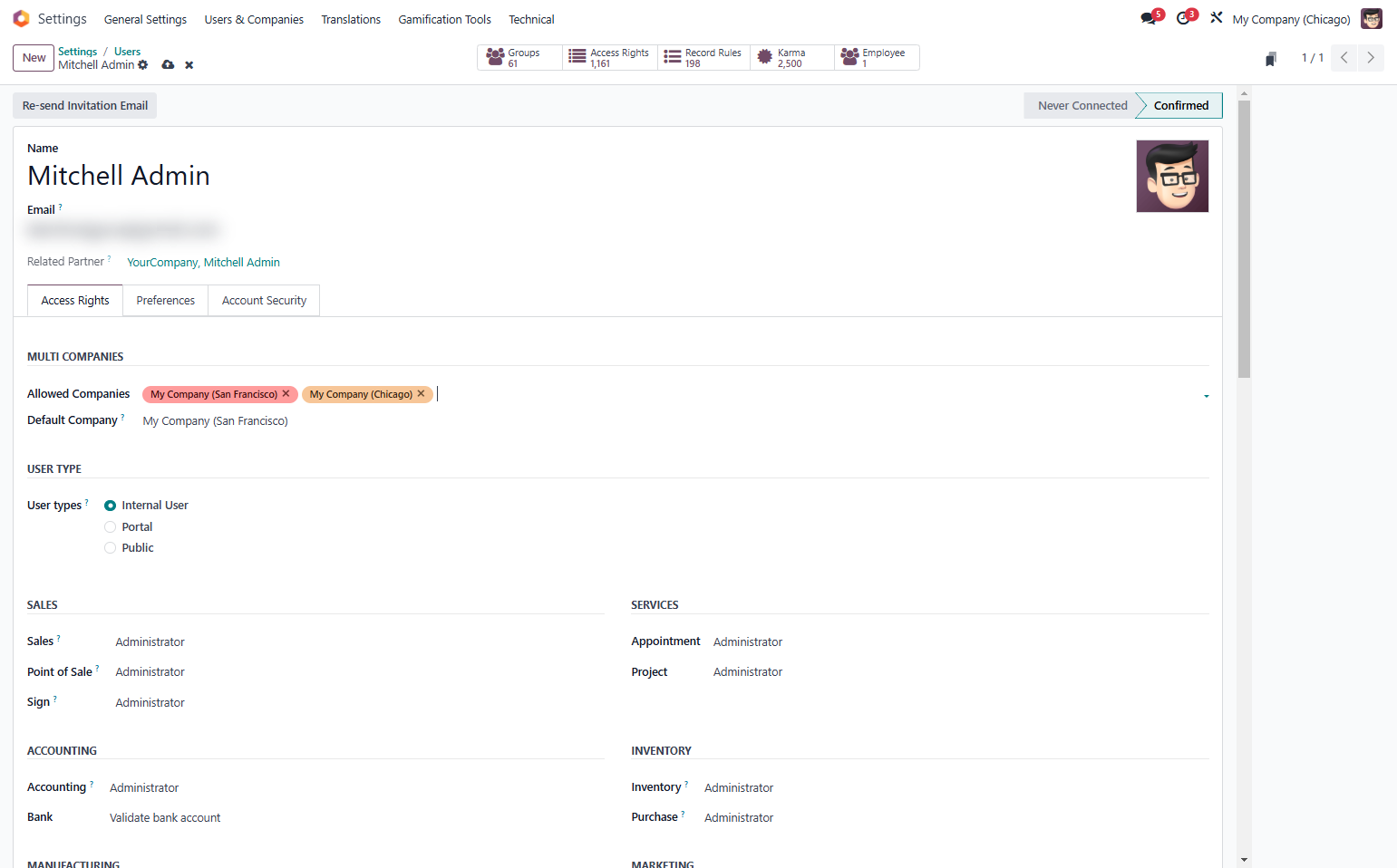Viewport: 1397px width, 868px height.
Task: Open the Access Rights stat button
Action: [610, 58]
